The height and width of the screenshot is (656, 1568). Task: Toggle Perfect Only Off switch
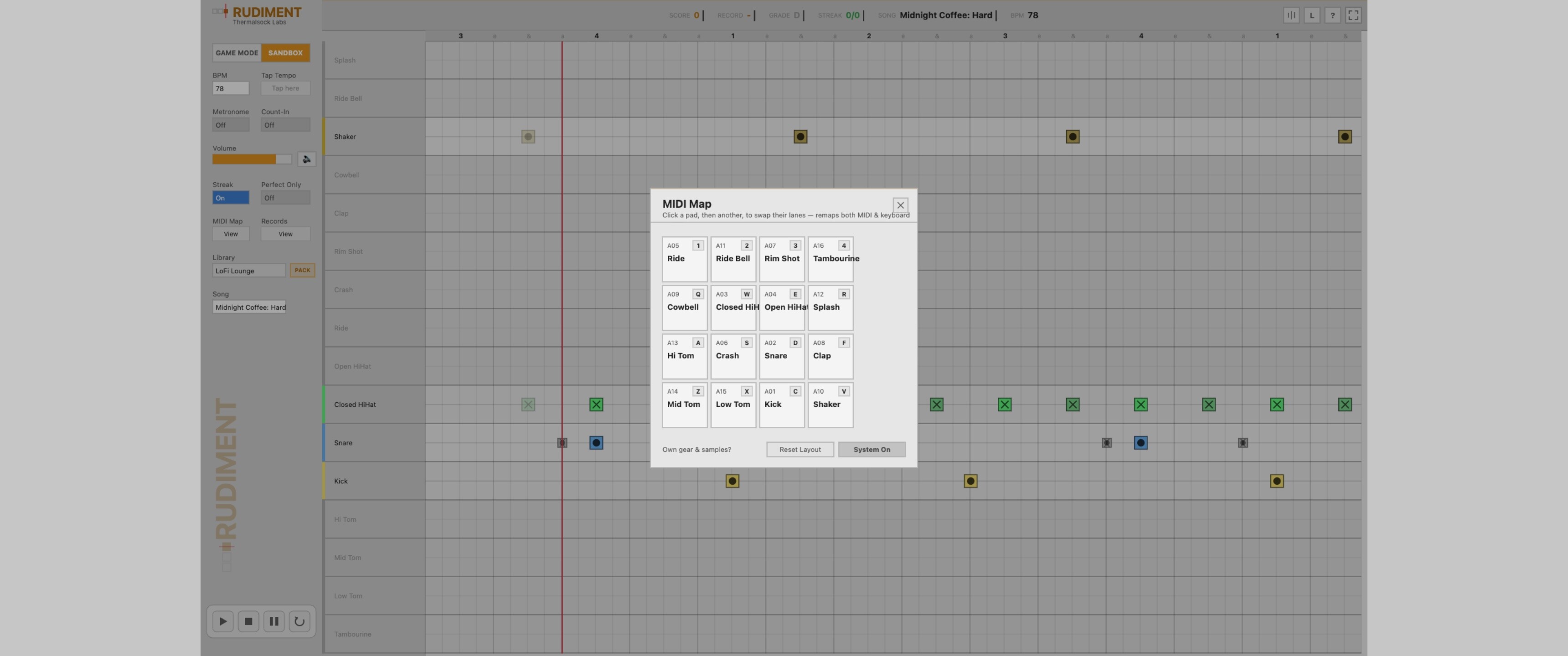(x=285, y=198)
